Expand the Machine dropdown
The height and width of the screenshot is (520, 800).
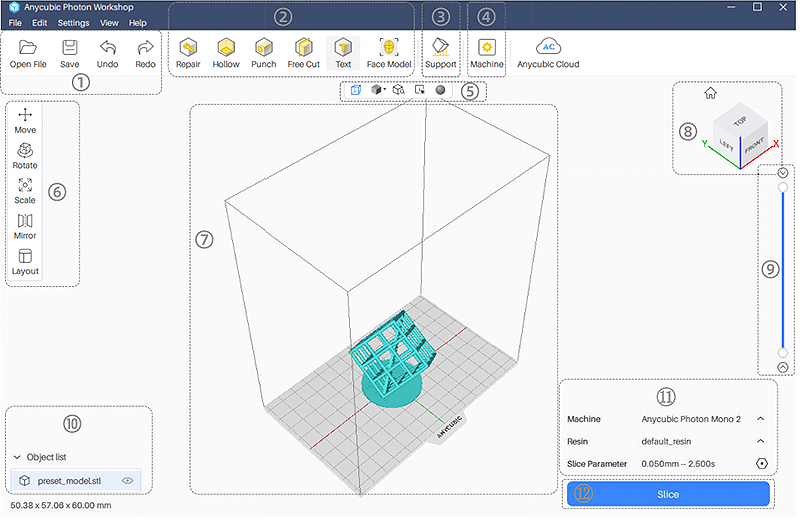click(761, 419)
